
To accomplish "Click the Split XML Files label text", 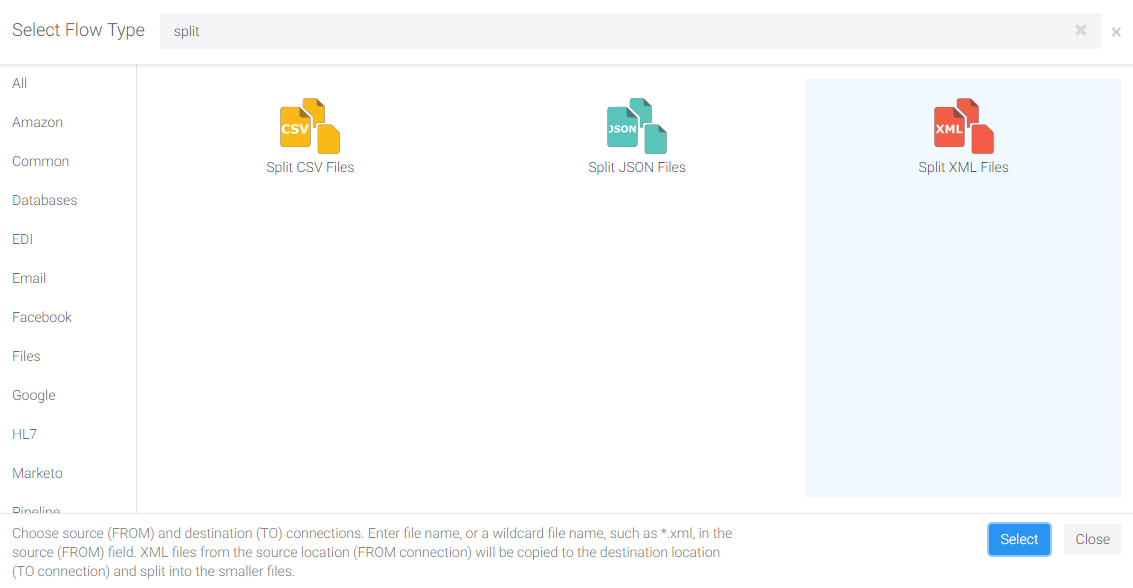I will [x=963, y=167].
